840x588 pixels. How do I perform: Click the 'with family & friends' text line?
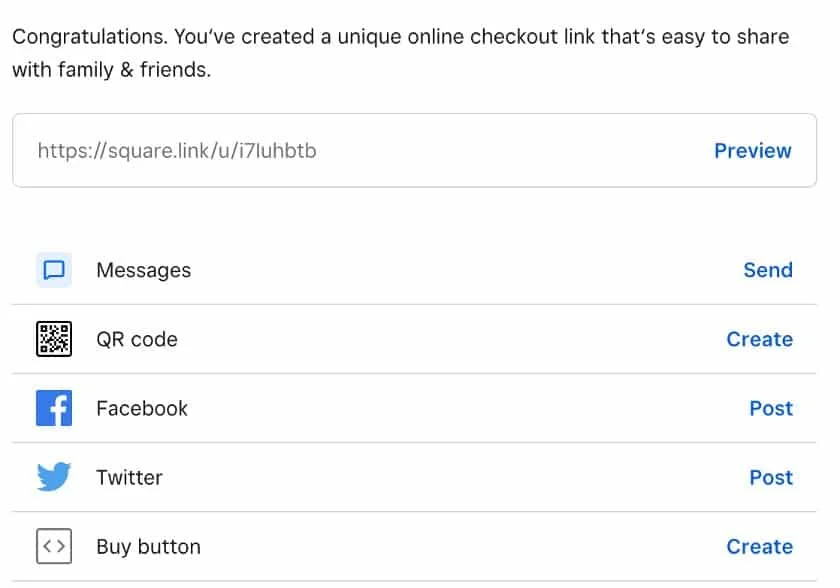111,70
